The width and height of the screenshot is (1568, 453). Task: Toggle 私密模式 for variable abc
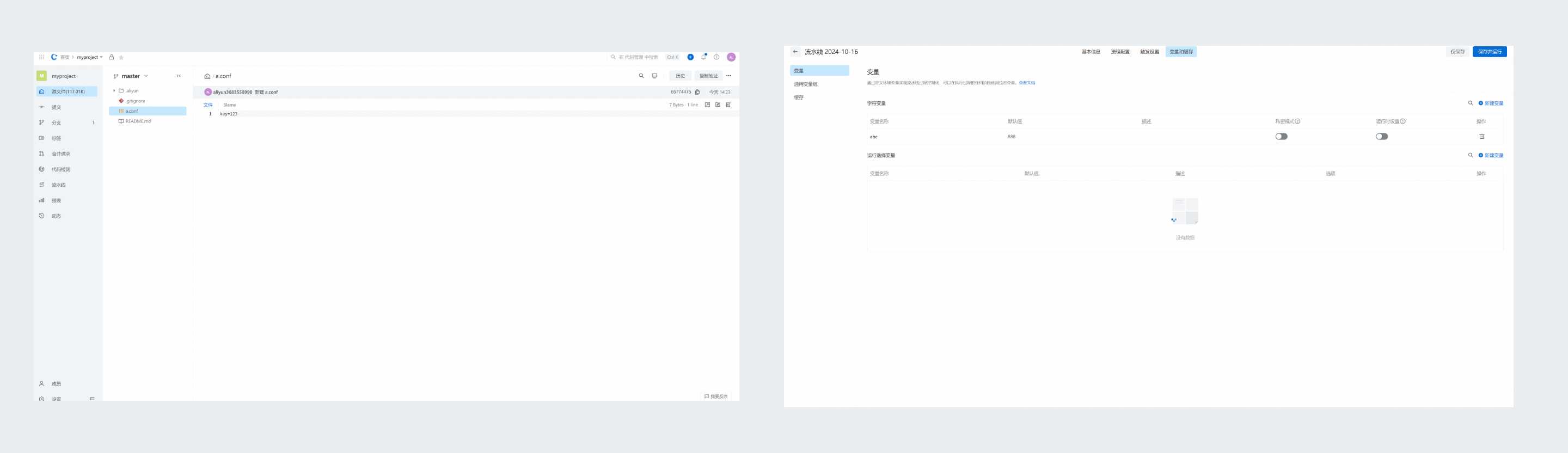1281,136
